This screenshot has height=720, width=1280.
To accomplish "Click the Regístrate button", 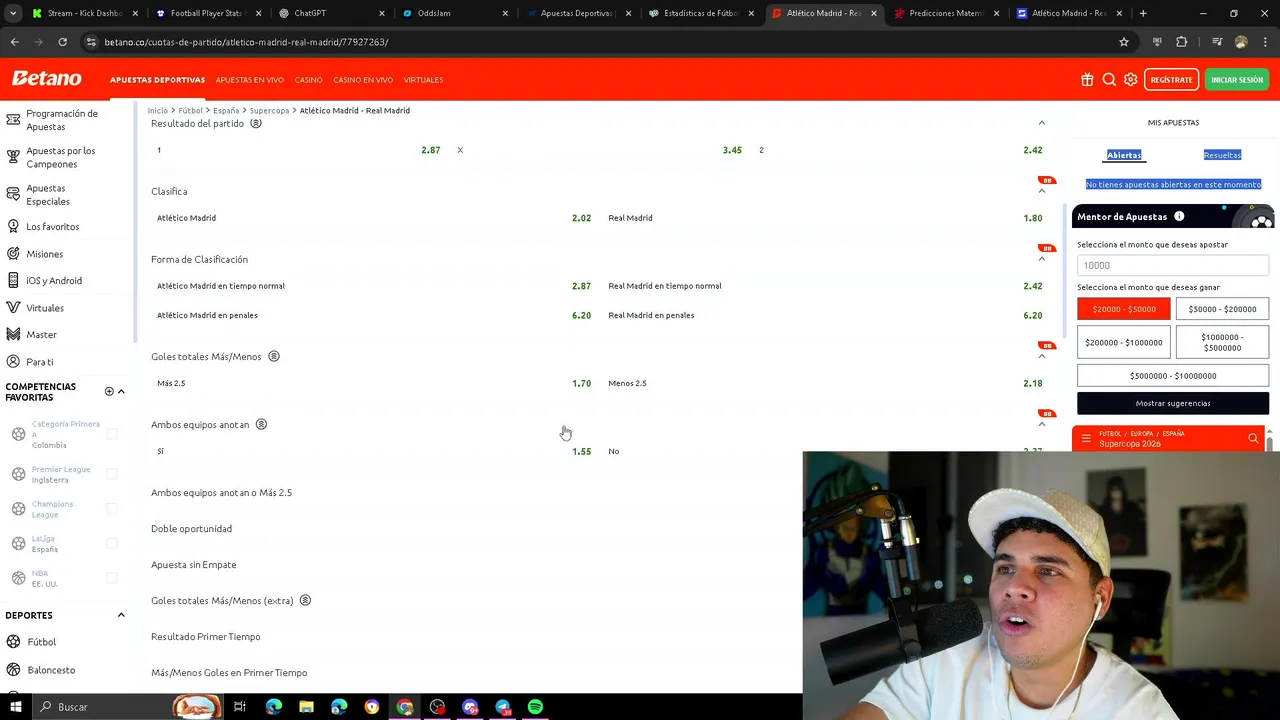I will (x=1171, y=80).
